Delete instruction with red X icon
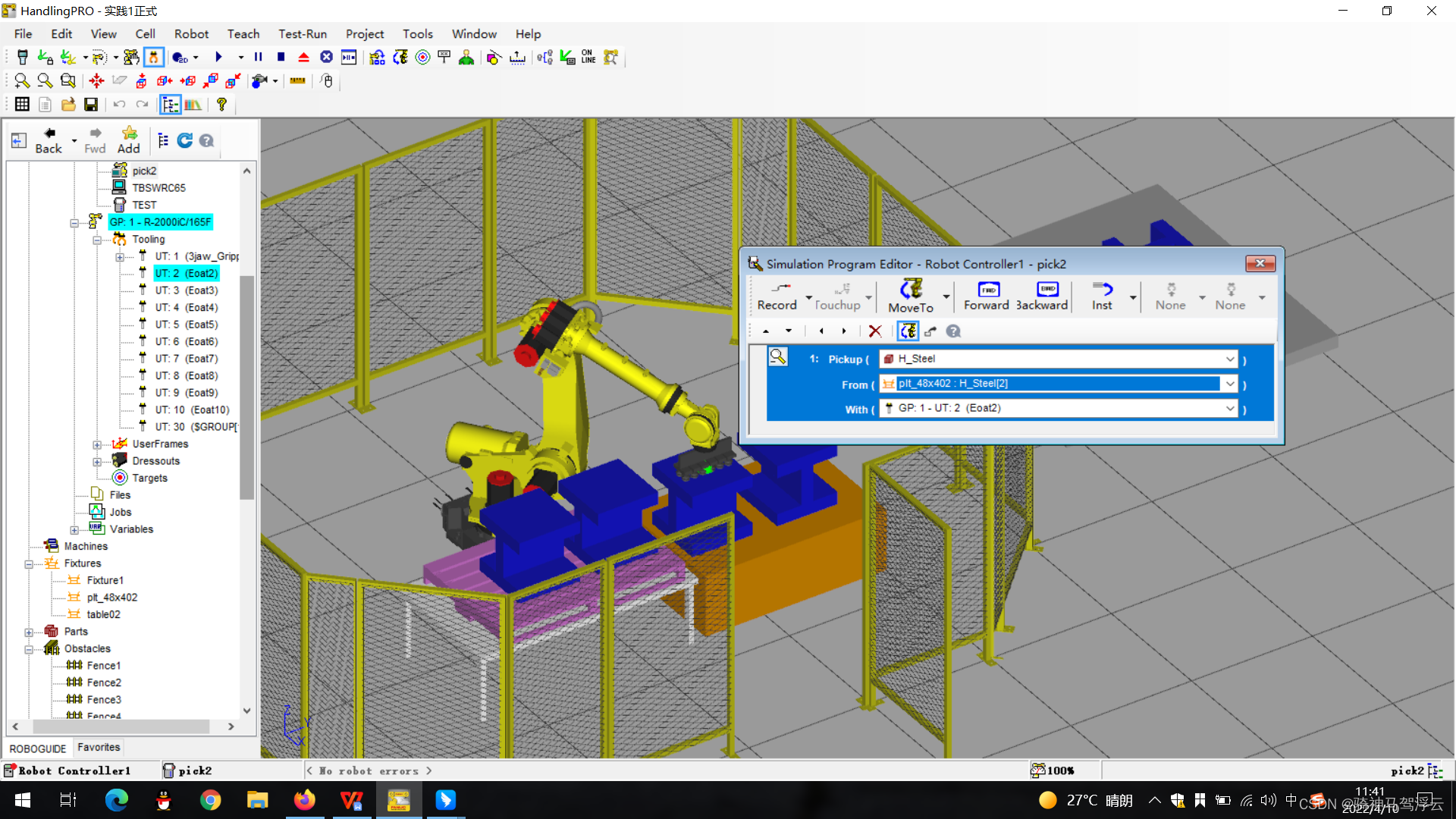 [x=875, y=331]
